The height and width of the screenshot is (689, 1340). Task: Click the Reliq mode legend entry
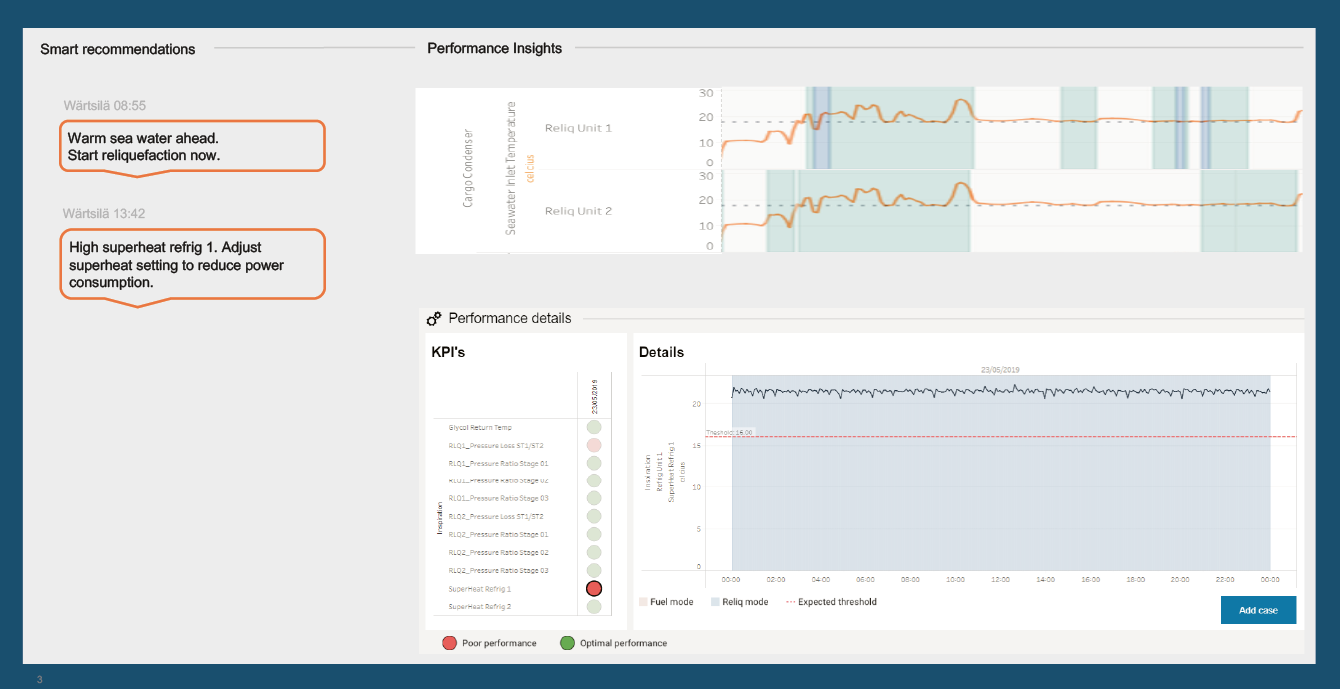point(739,602)
